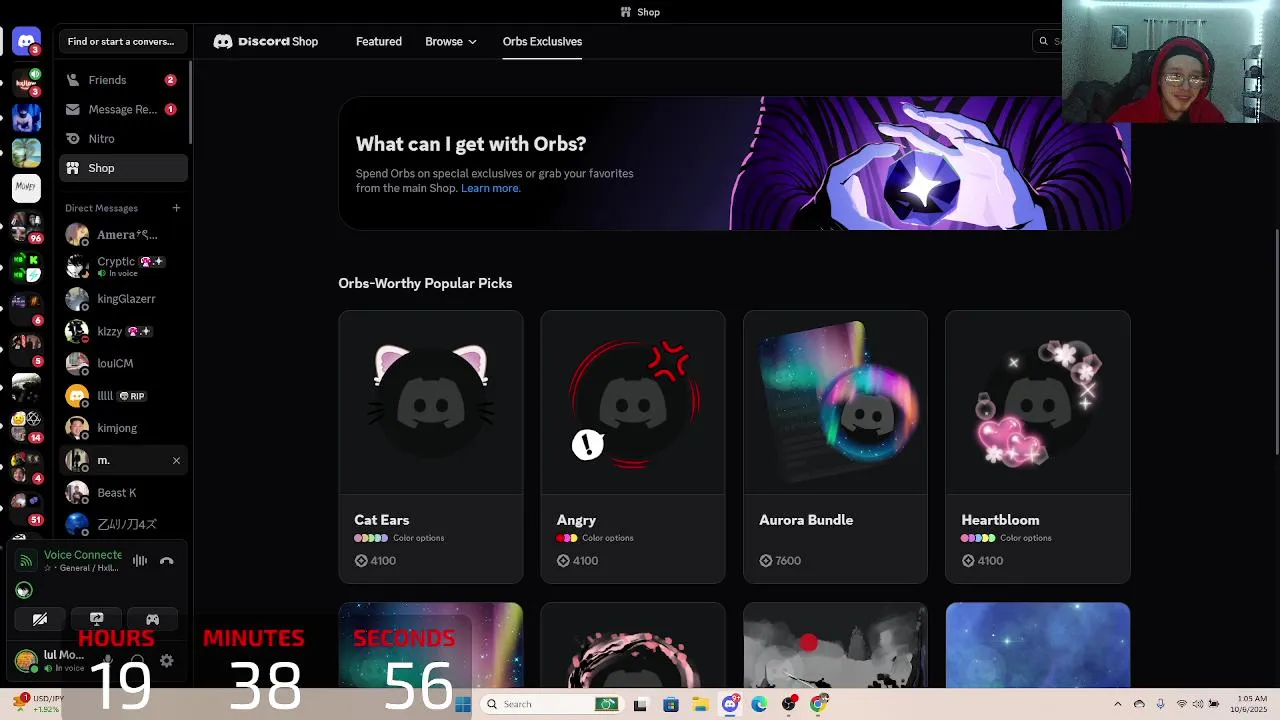Open the Aurora Bundle card
The width and height of the screenshot is (1280, 720).
pos(835,447)
